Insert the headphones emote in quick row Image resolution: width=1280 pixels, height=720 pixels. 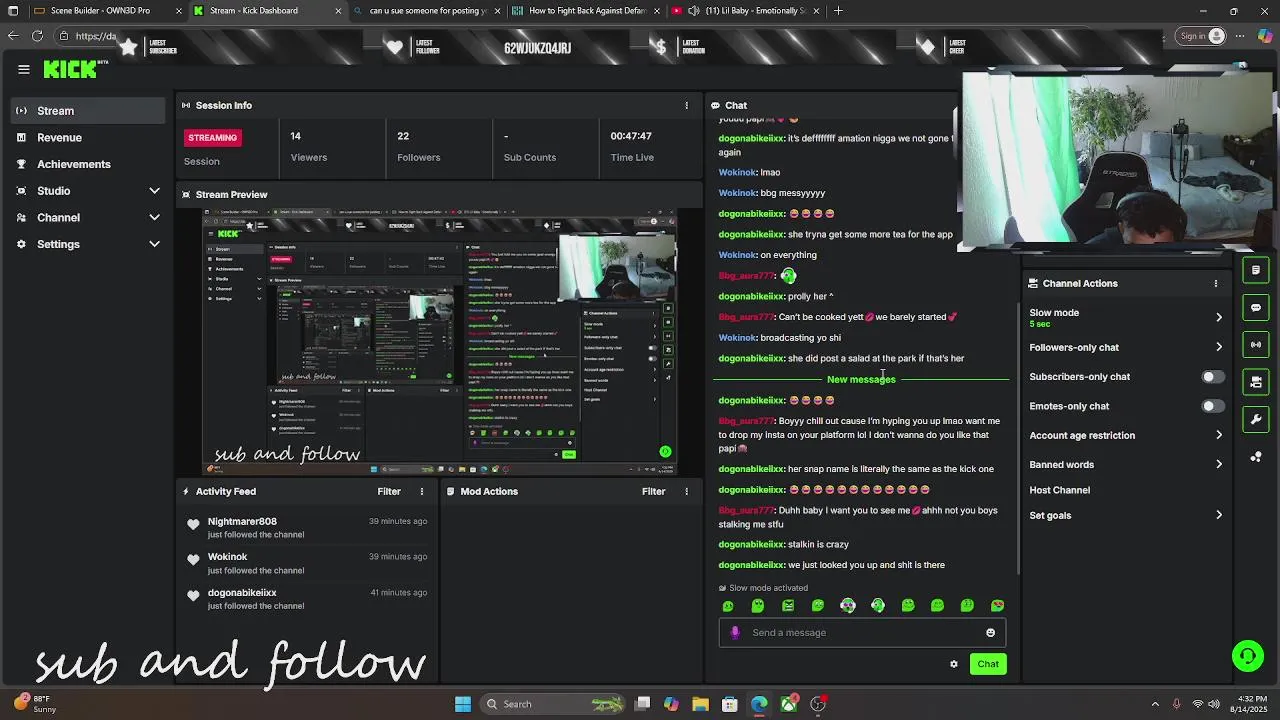pos(878,605)
